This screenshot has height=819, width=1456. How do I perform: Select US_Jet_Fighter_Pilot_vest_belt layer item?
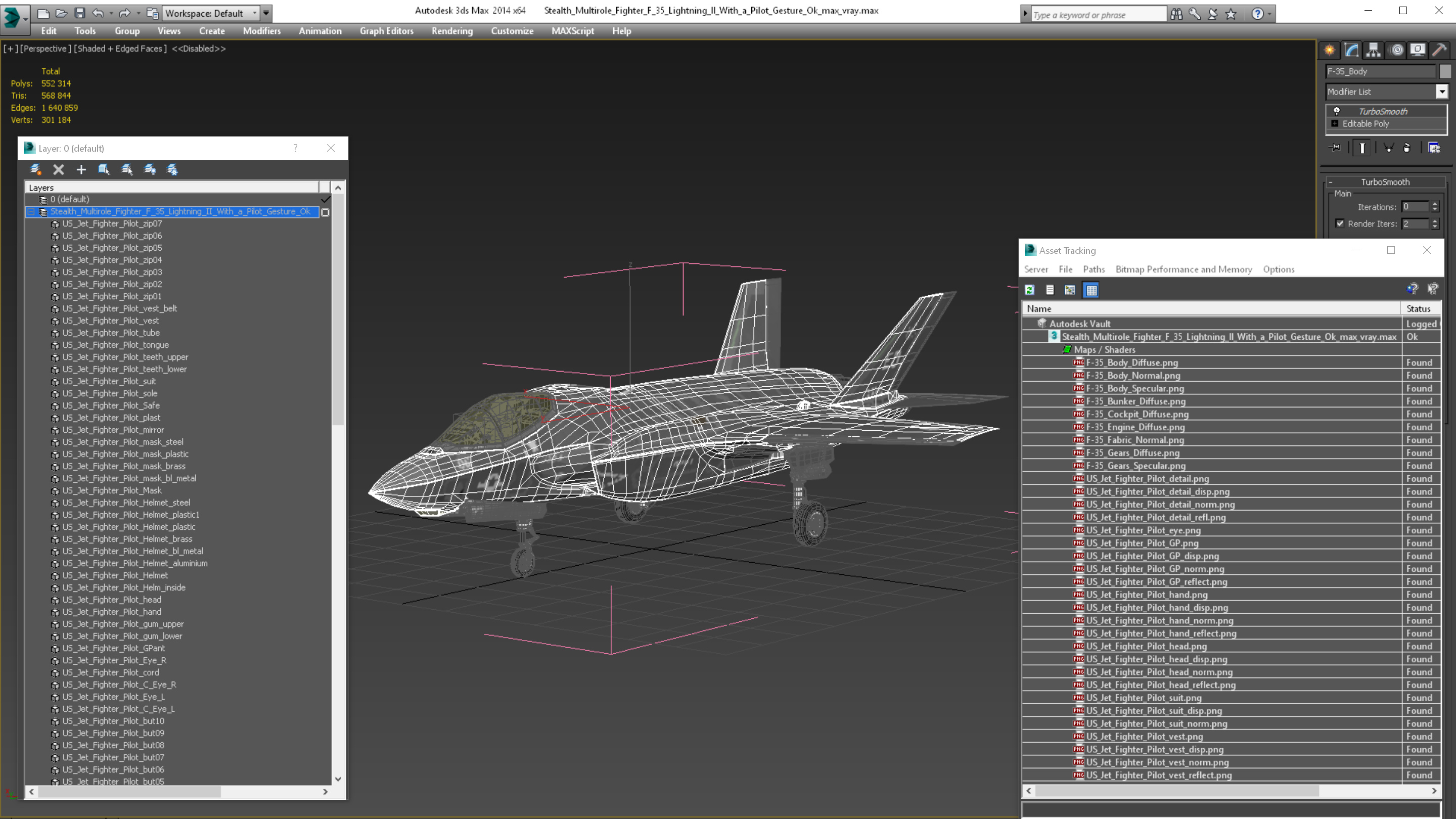tap(119, 308)
